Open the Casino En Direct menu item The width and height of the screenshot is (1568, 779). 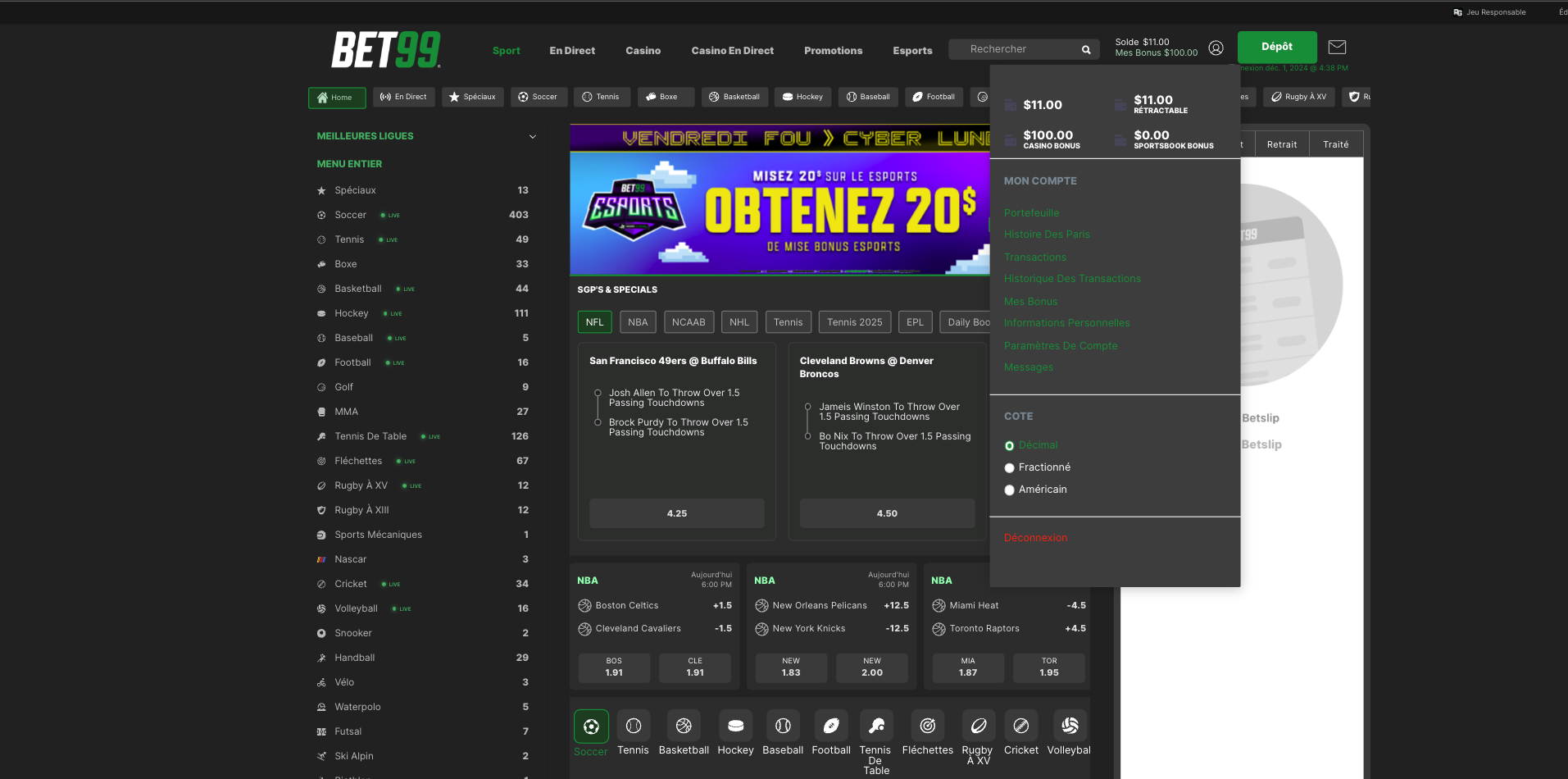tap(732, 51)
